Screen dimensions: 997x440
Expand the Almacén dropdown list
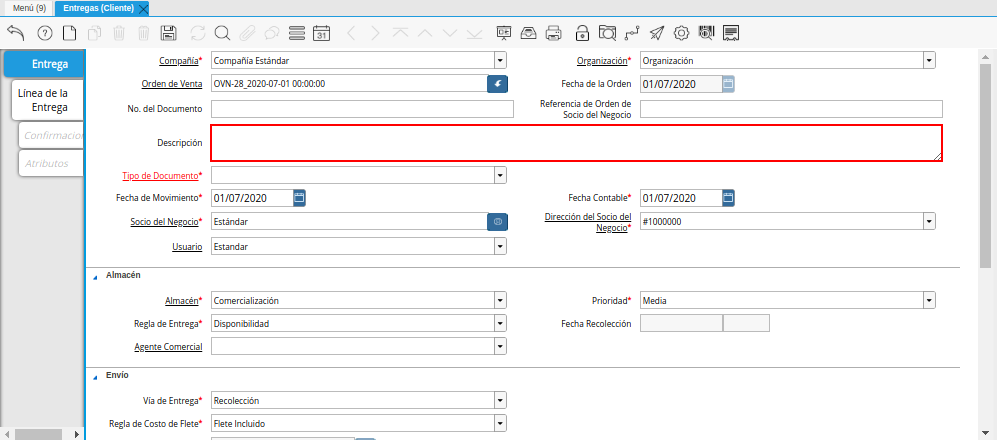click(x=499, y=300)
